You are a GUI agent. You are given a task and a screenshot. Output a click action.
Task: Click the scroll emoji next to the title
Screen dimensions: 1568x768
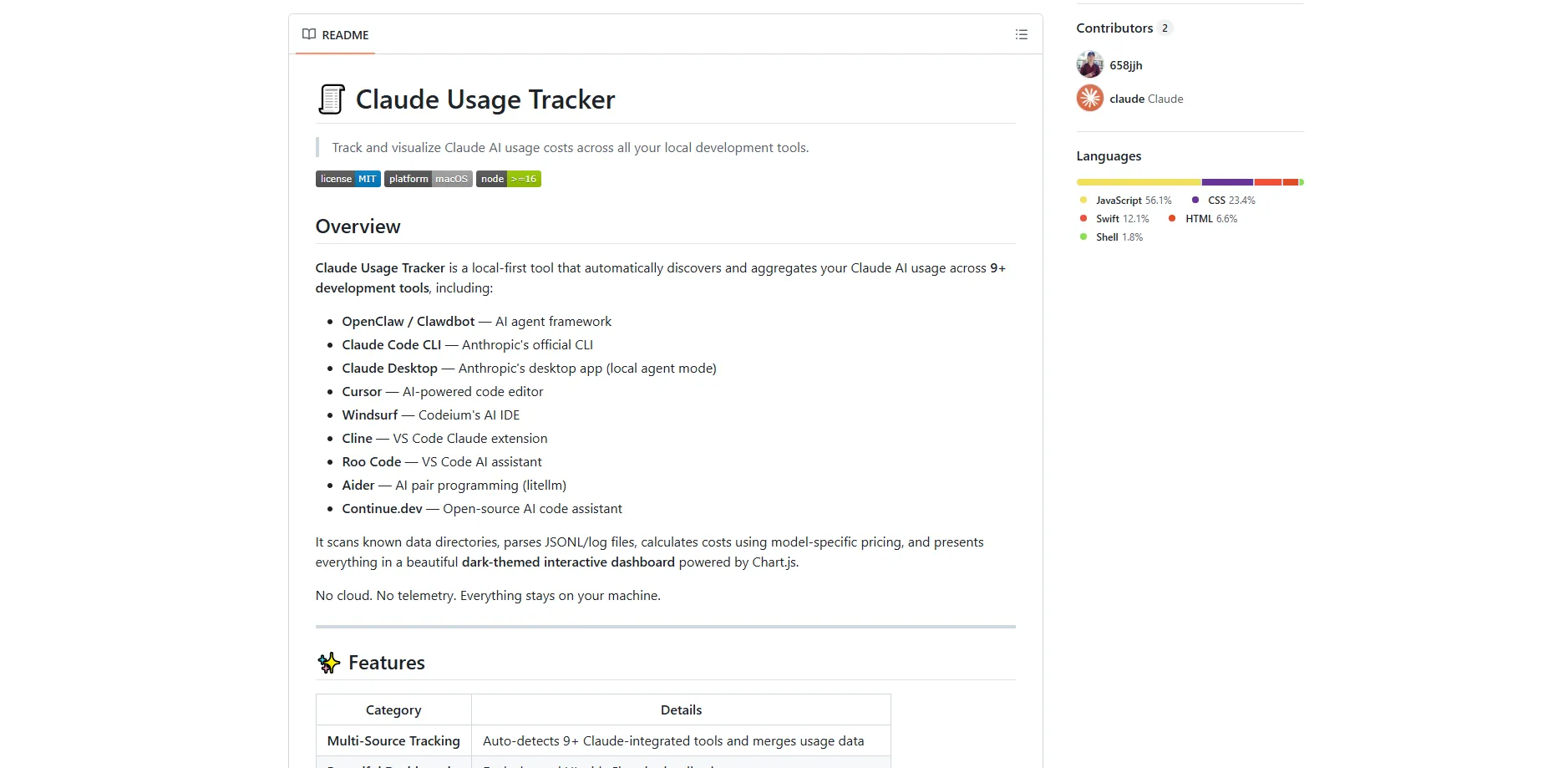[x=331, y=99]
